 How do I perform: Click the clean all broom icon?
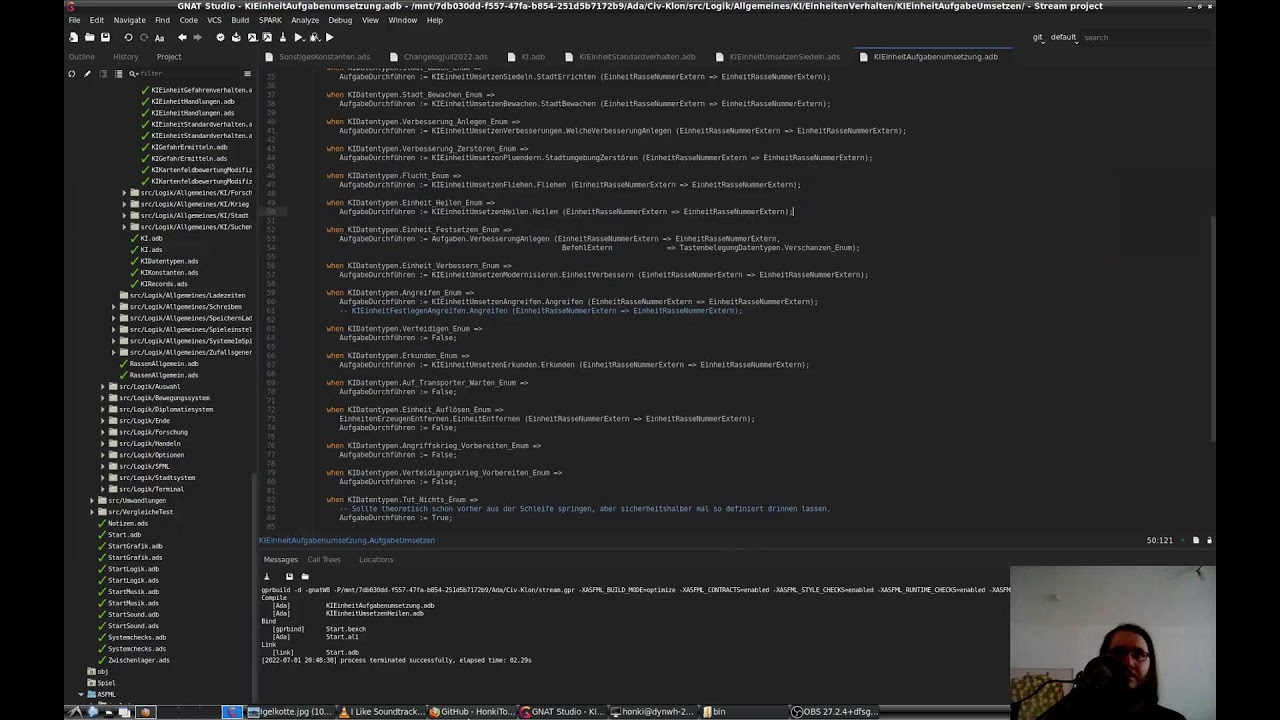pos(283,37)
